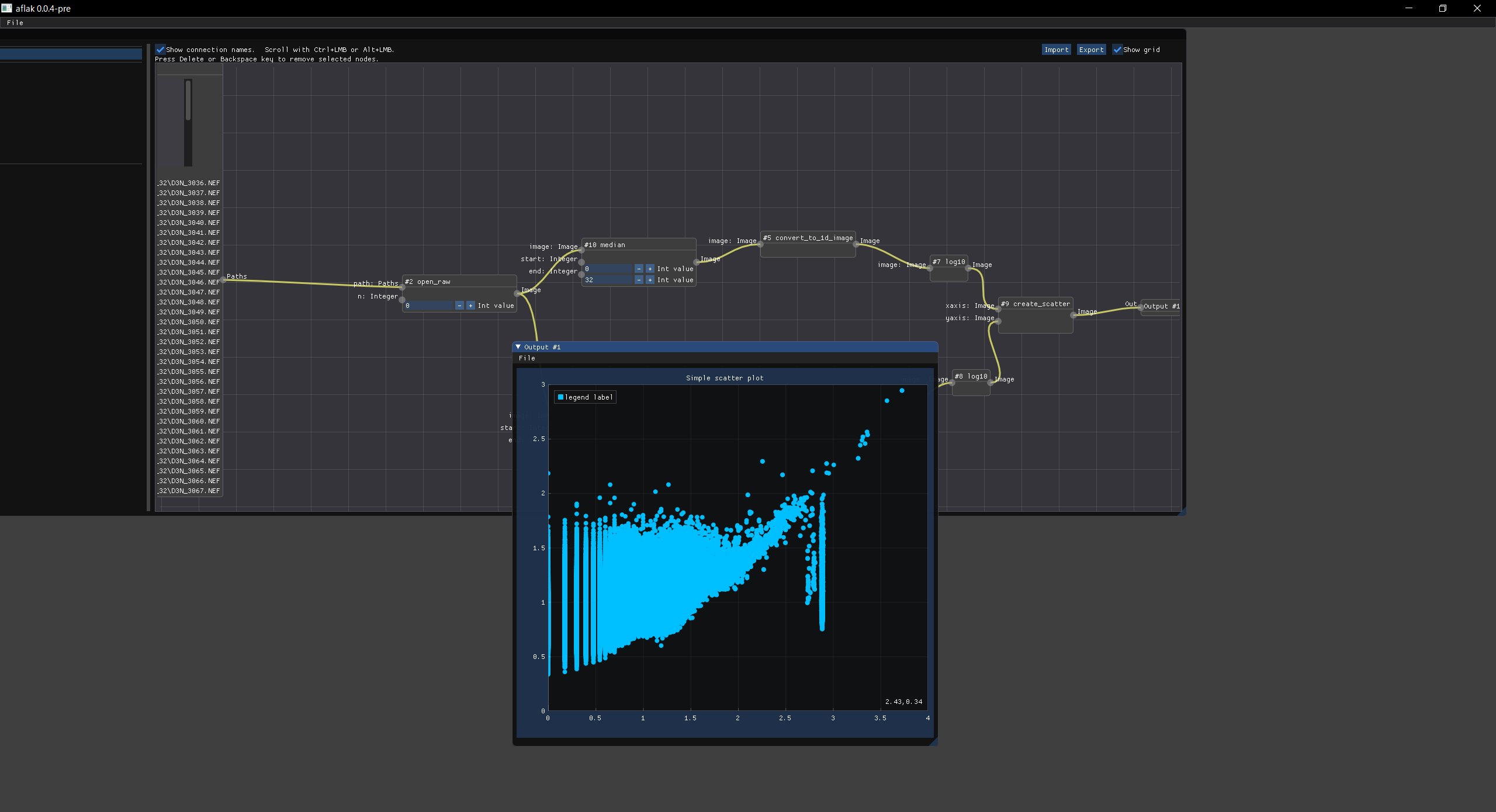Click the aflak app icon in title bar
The image size is (1496, 812).
click(x=7, y=8)
